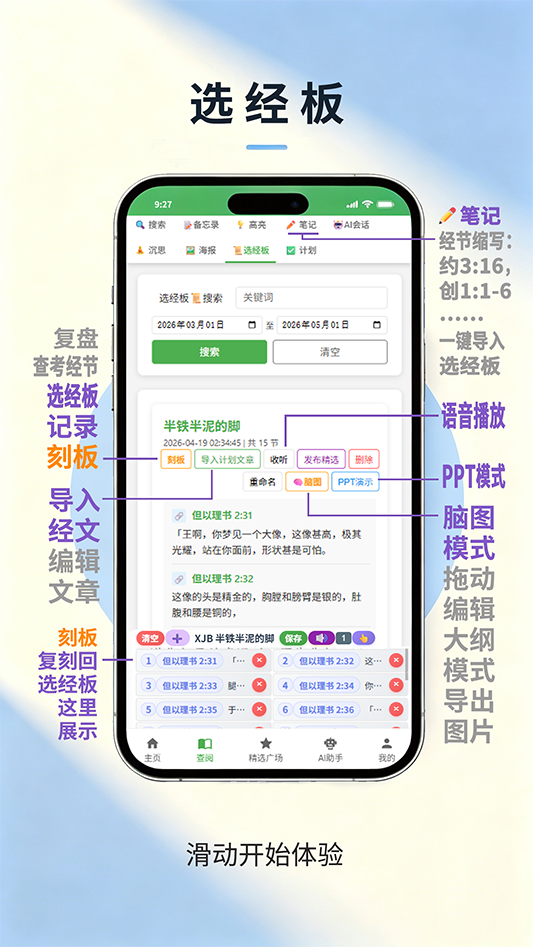Click the green 搜索 button
533x947 pixels.
tap(209, 352)
